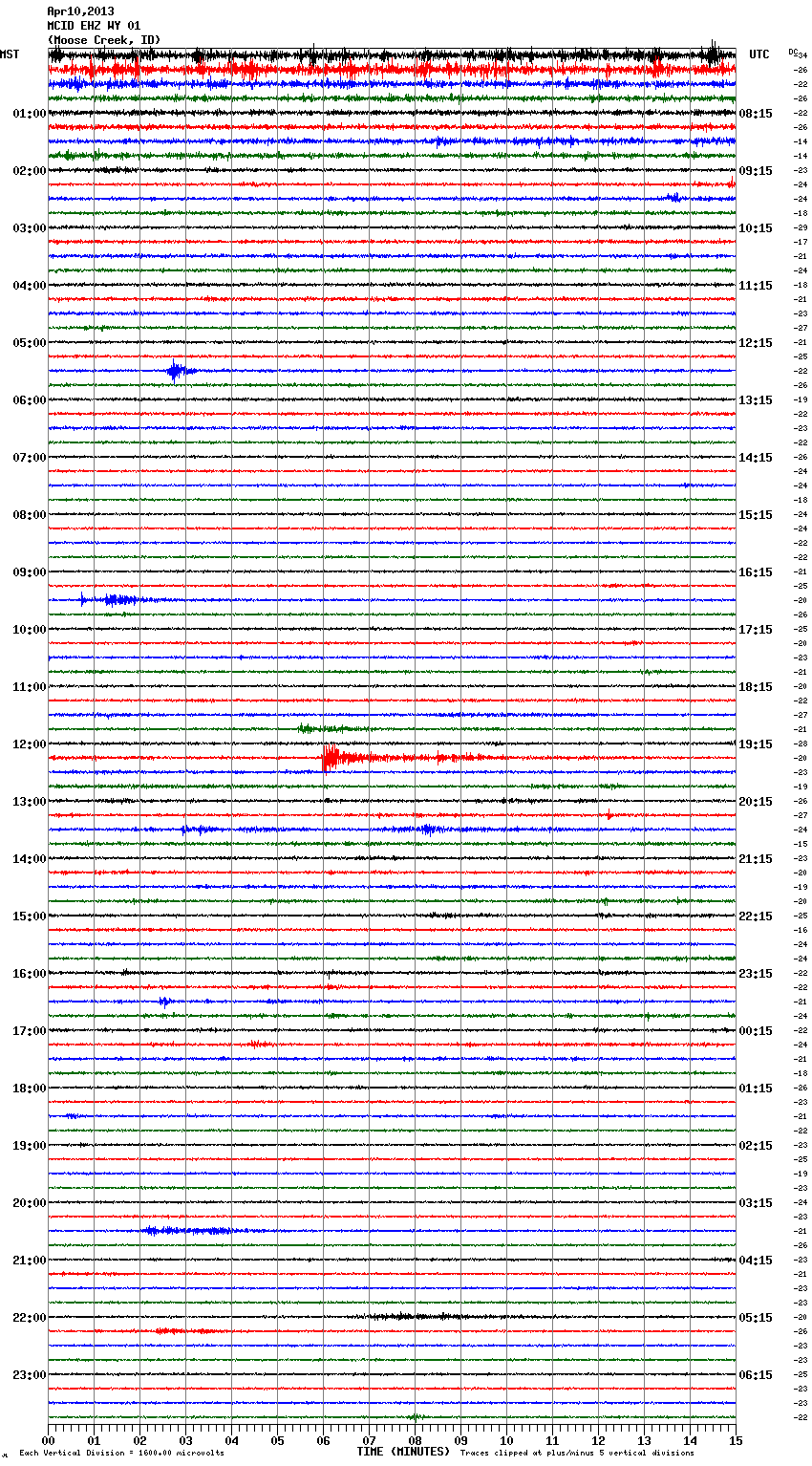
Task: Select the 01:00 MST time label
Action: pyautogui.click(x=30, y=114)
